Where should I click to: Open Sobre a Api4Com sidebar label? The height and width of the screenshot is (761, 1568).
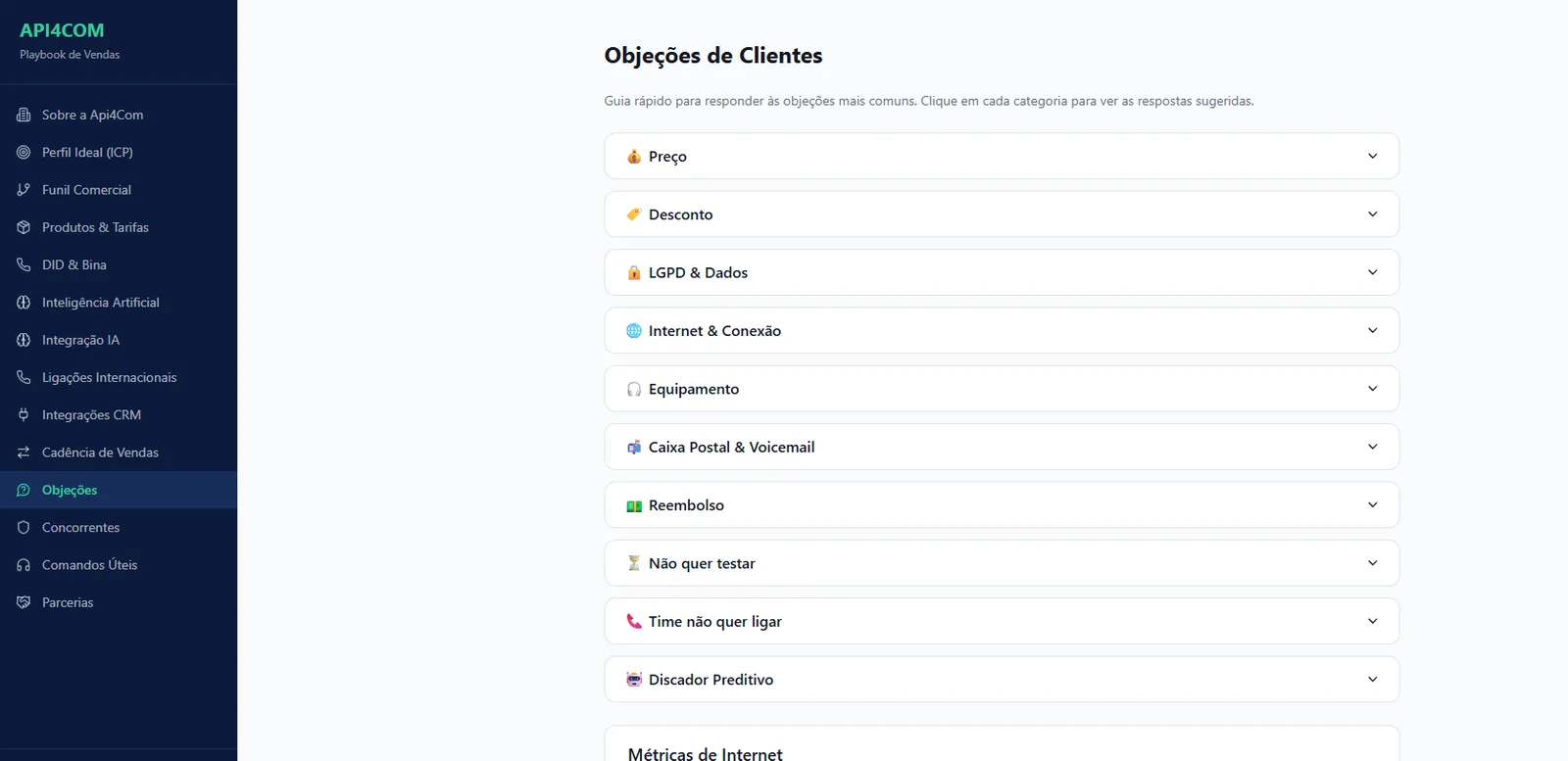click(92, 115)
